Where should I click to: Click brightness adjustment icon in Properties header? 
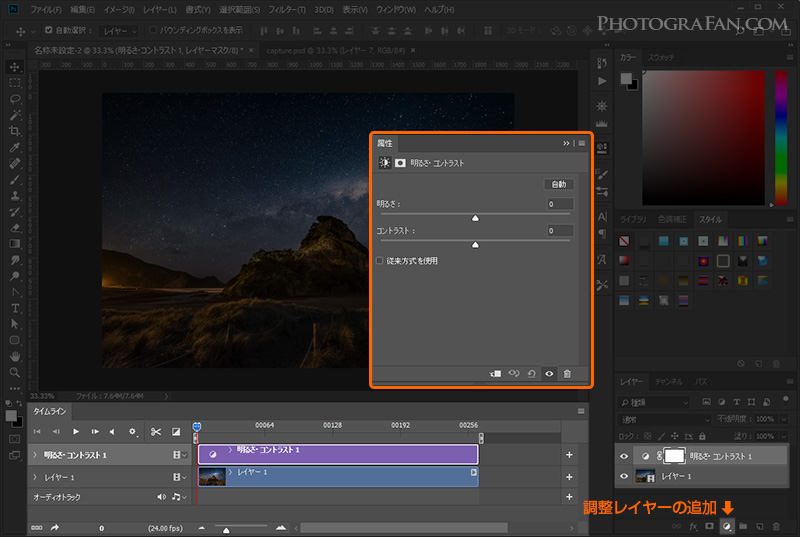(384, 163)
